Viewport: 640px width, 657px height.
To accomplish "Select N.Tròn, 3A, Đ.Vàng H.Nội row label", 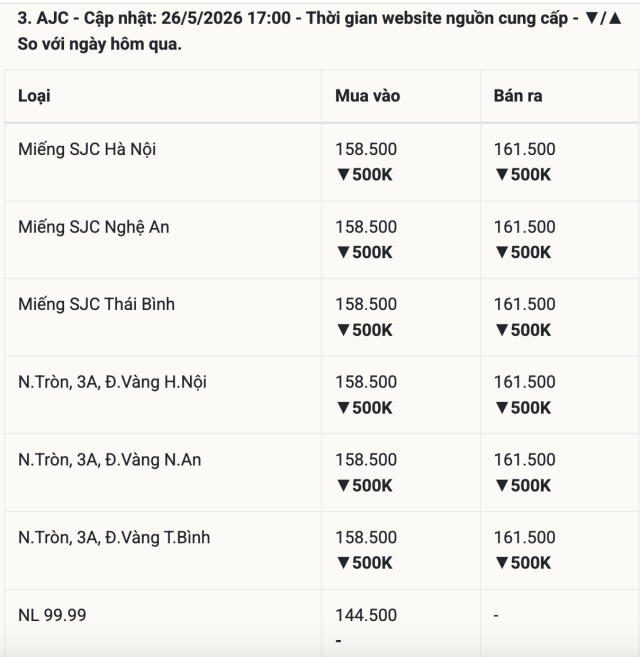I will point(112,383).
